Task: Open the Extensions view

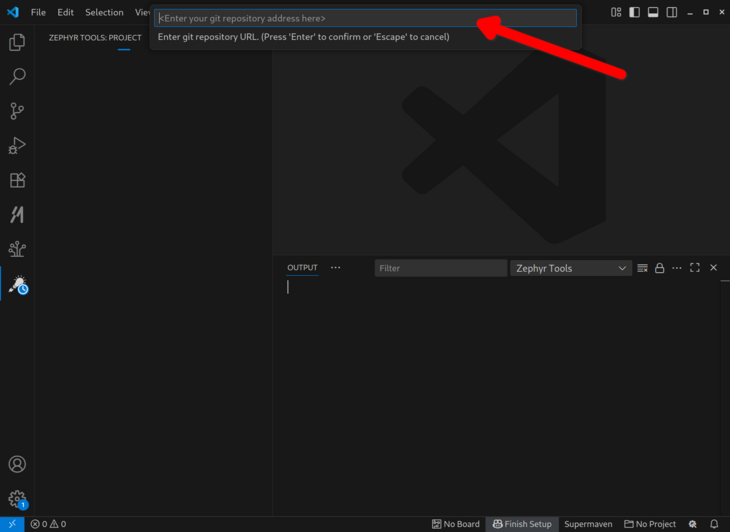Action: point(17,180)
